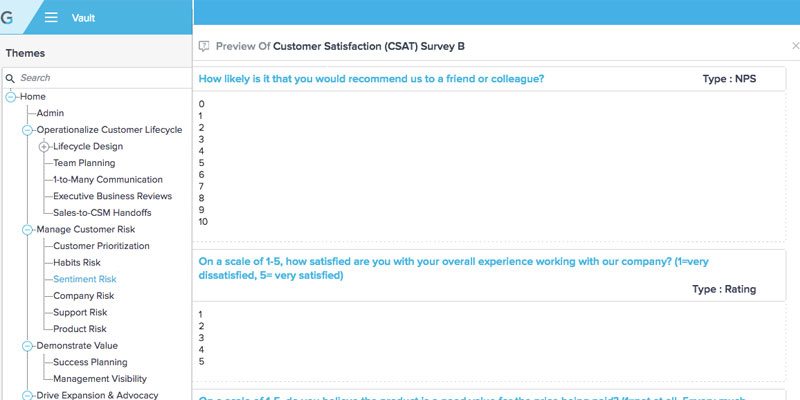
Task: Expand the Lifecycle Design node
Action: coord(44,147)
